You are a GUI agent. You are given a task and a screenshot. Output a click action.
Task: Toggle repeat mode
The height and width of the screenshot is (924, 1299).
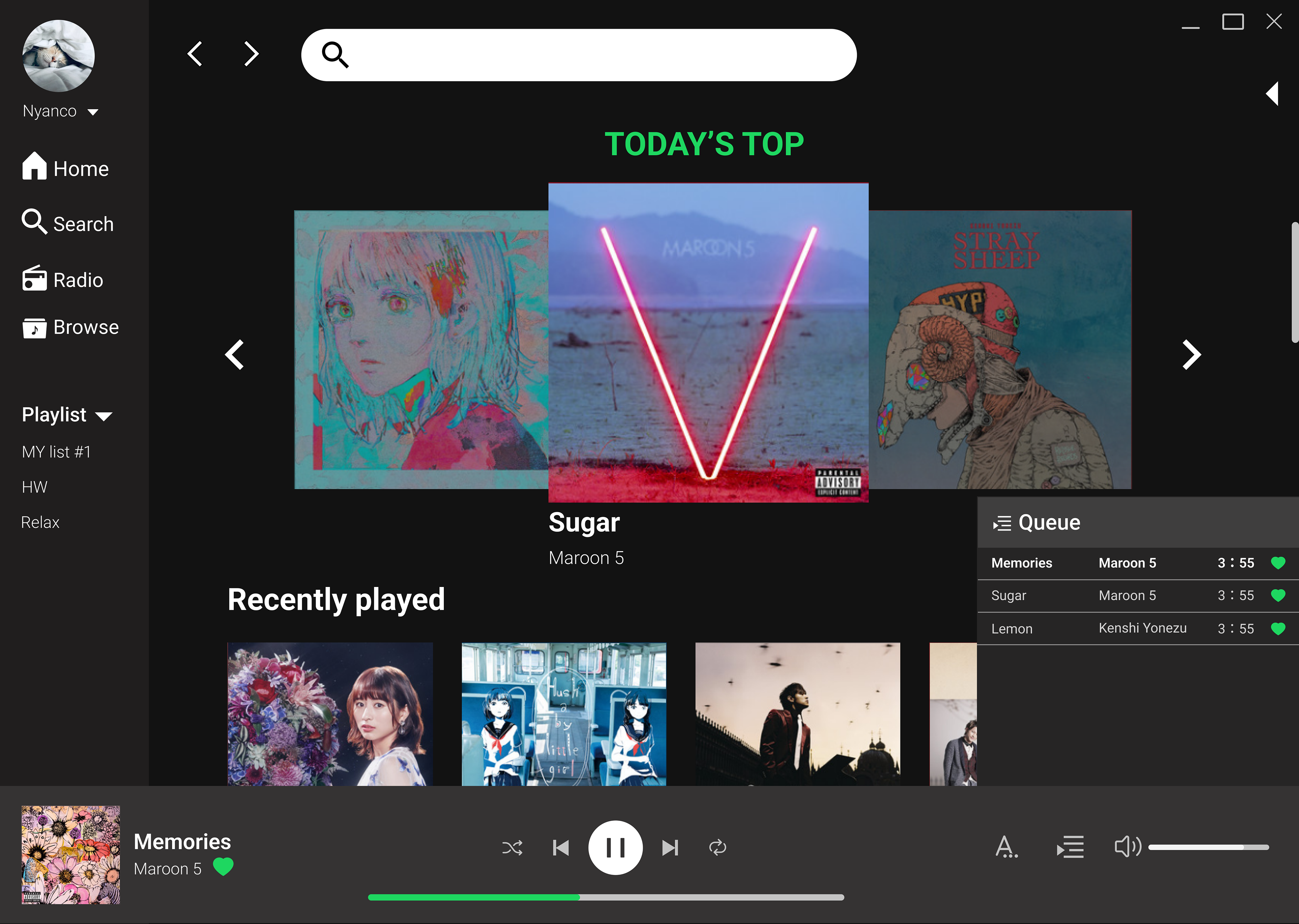(718, 848)
